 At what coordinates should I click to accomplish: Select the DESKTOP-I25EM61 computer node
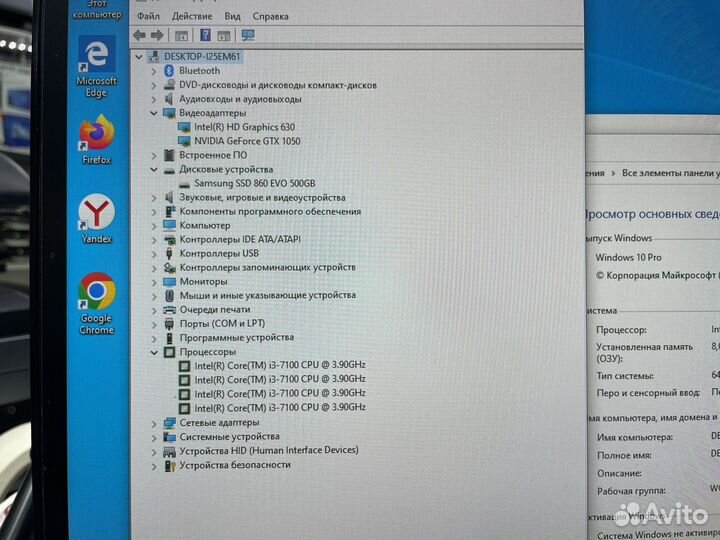point(202,56)
